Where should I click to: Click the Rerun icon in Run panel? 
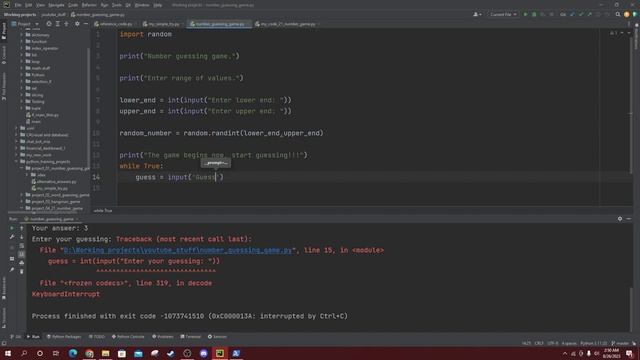(x=12, y=228)
